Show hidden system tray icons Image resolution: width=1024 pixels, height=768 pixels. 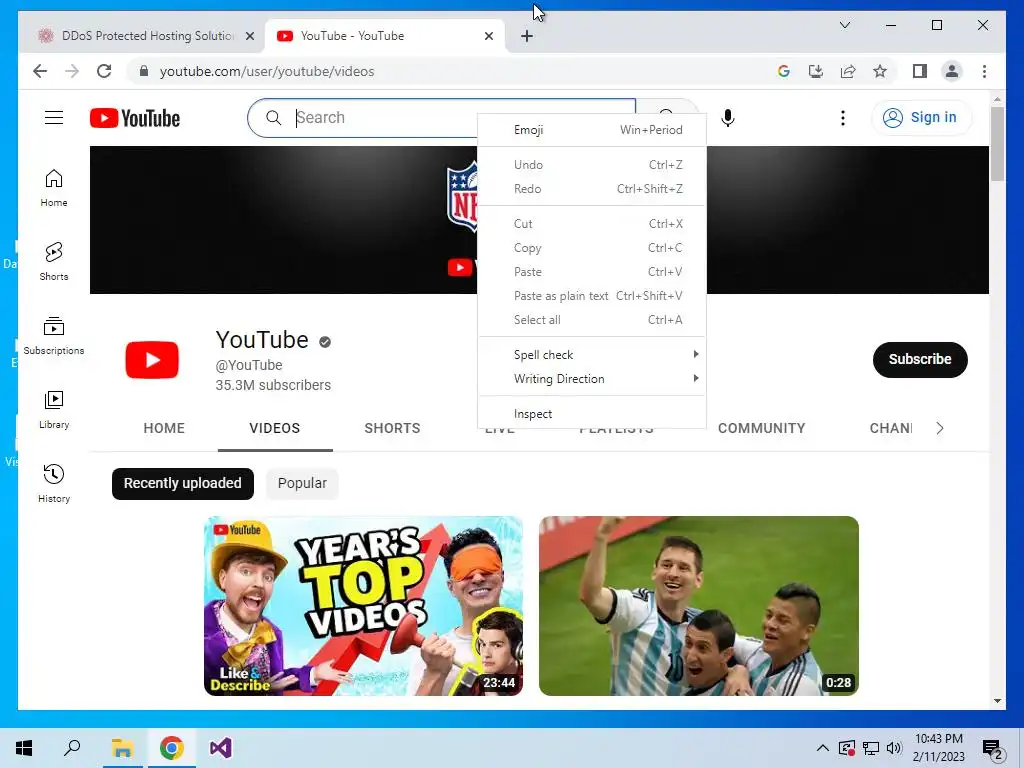(x=823, y=748)
